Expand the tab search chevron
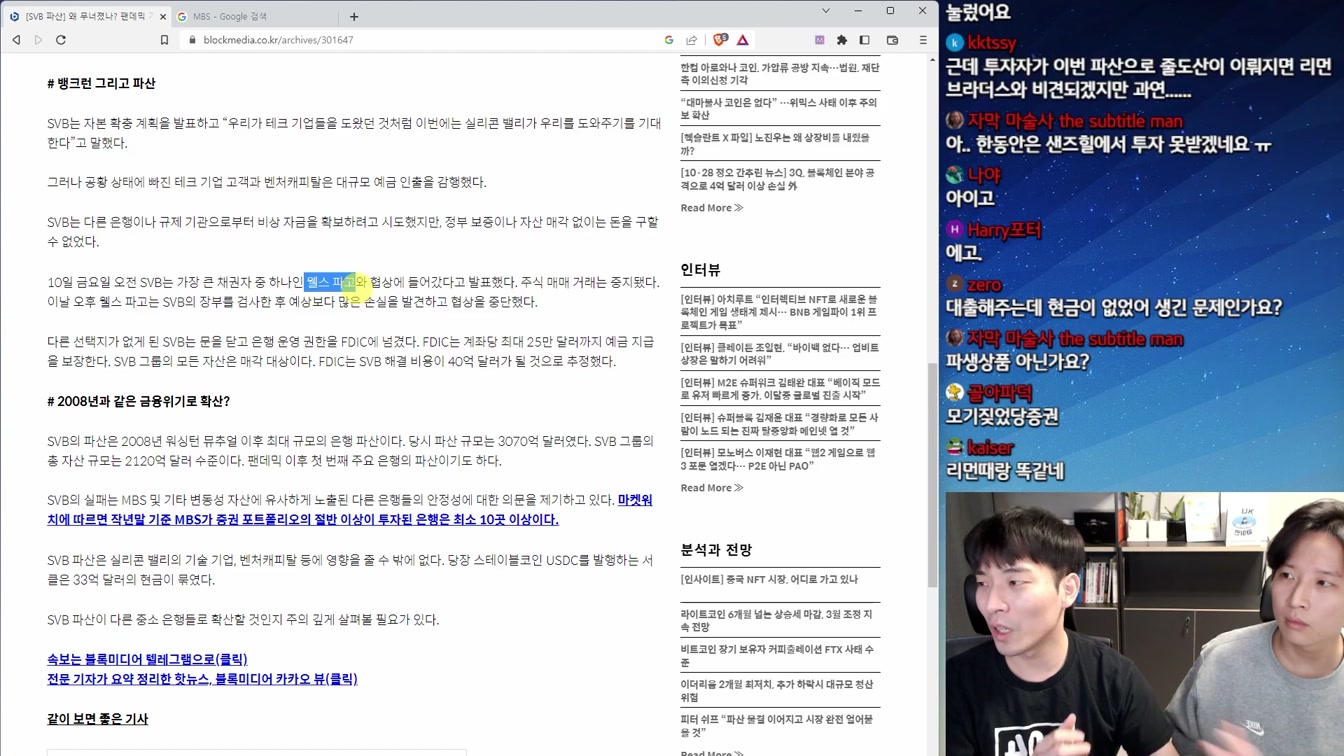This screenshot has height=756, width=1344. pos(825,11)
